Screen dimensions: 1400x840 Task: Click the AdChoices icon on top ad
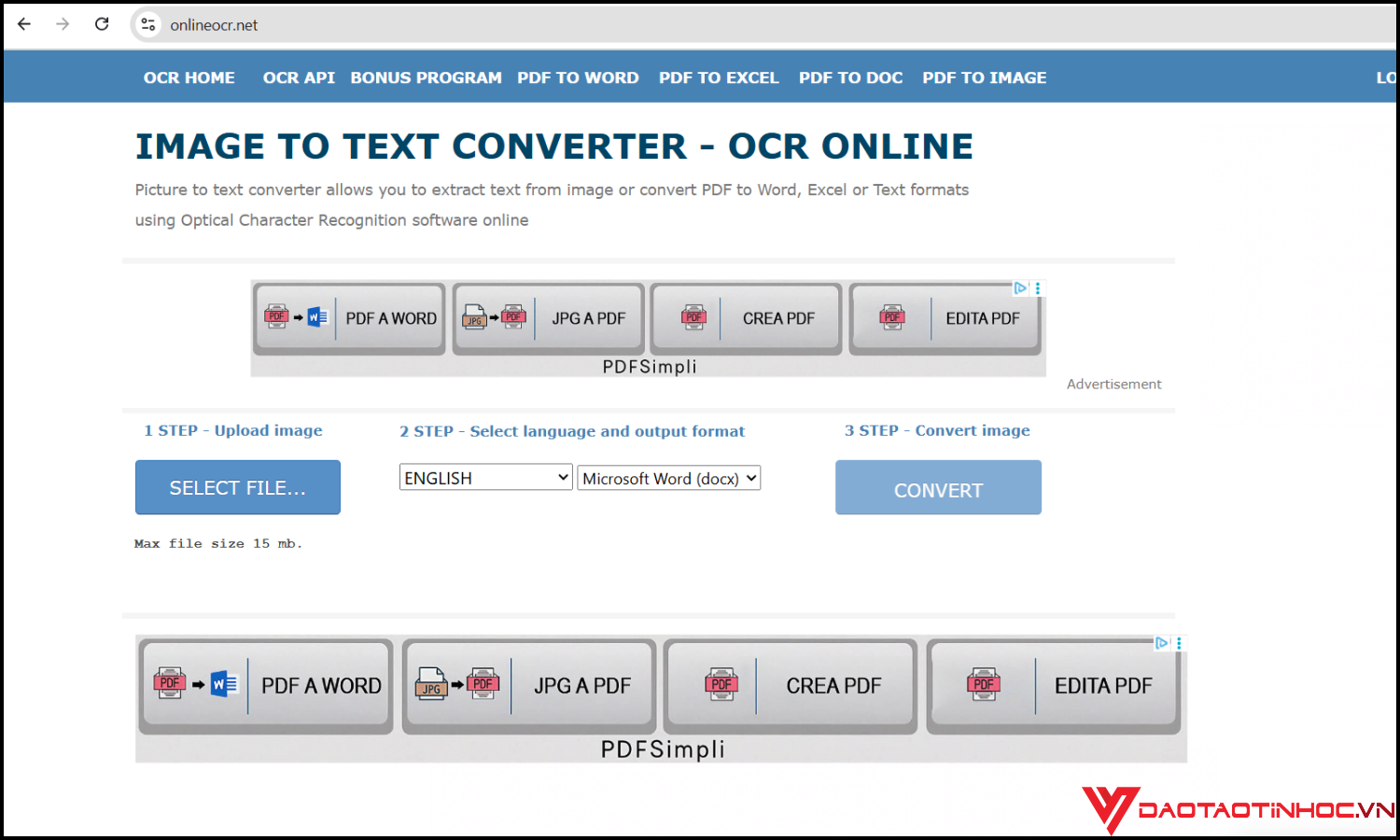(1020, 288)
